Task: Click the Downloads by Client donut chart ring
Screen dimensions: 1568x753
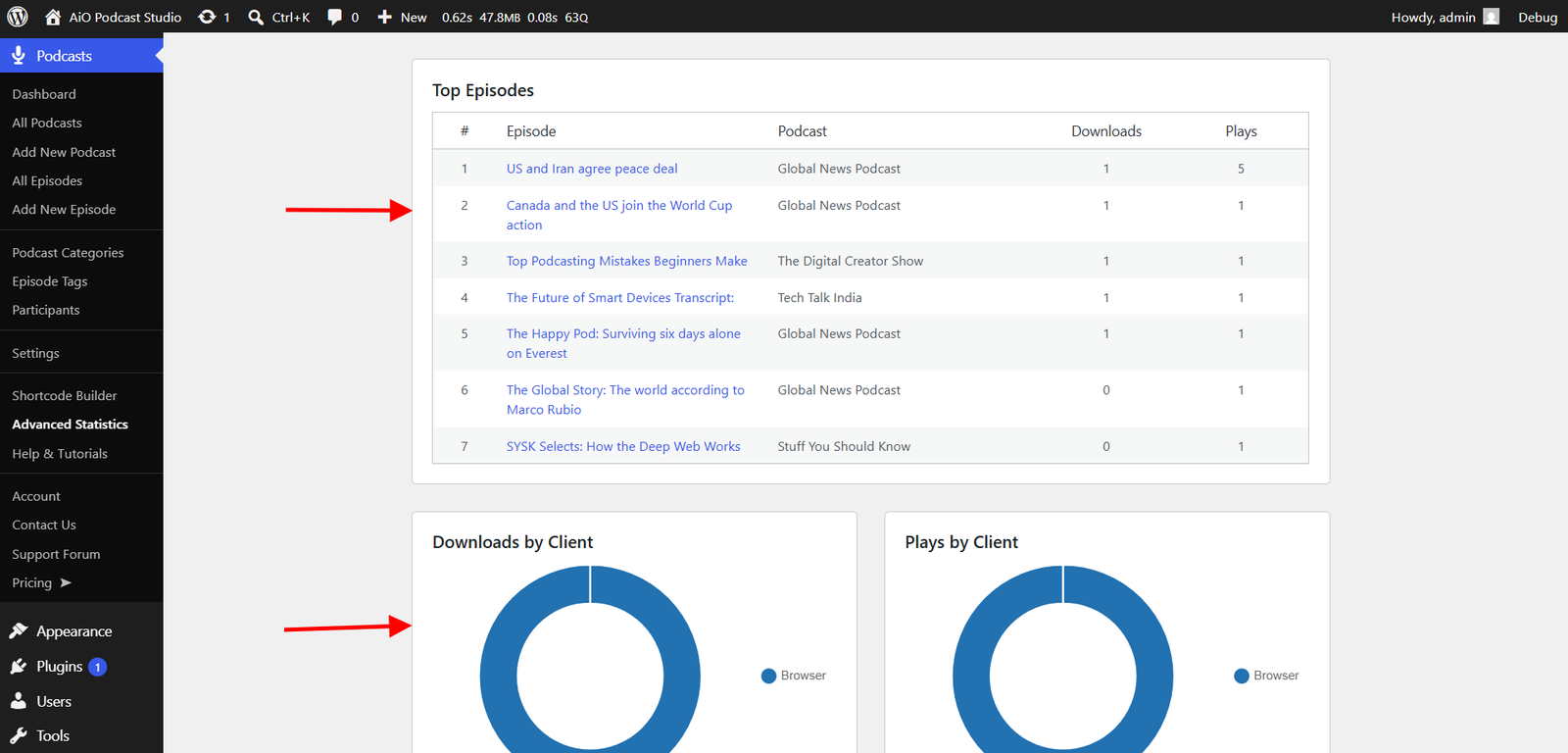Action: click(x=499, y=676)
